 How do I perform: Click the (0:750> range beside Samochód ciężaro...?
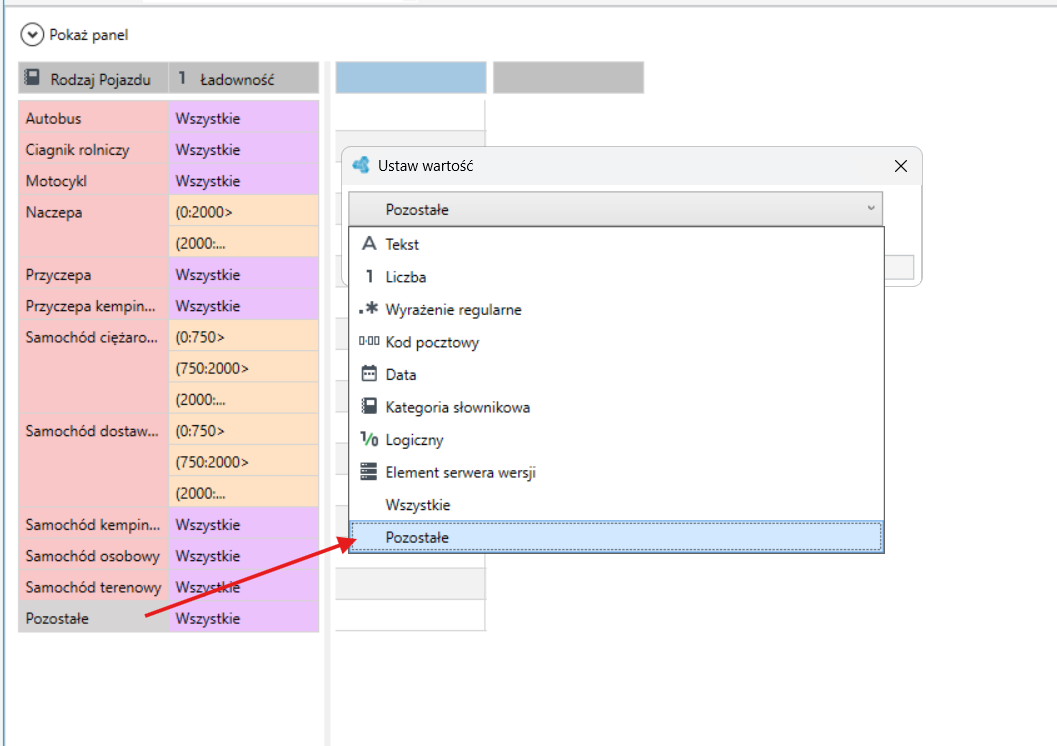[243, 337]
